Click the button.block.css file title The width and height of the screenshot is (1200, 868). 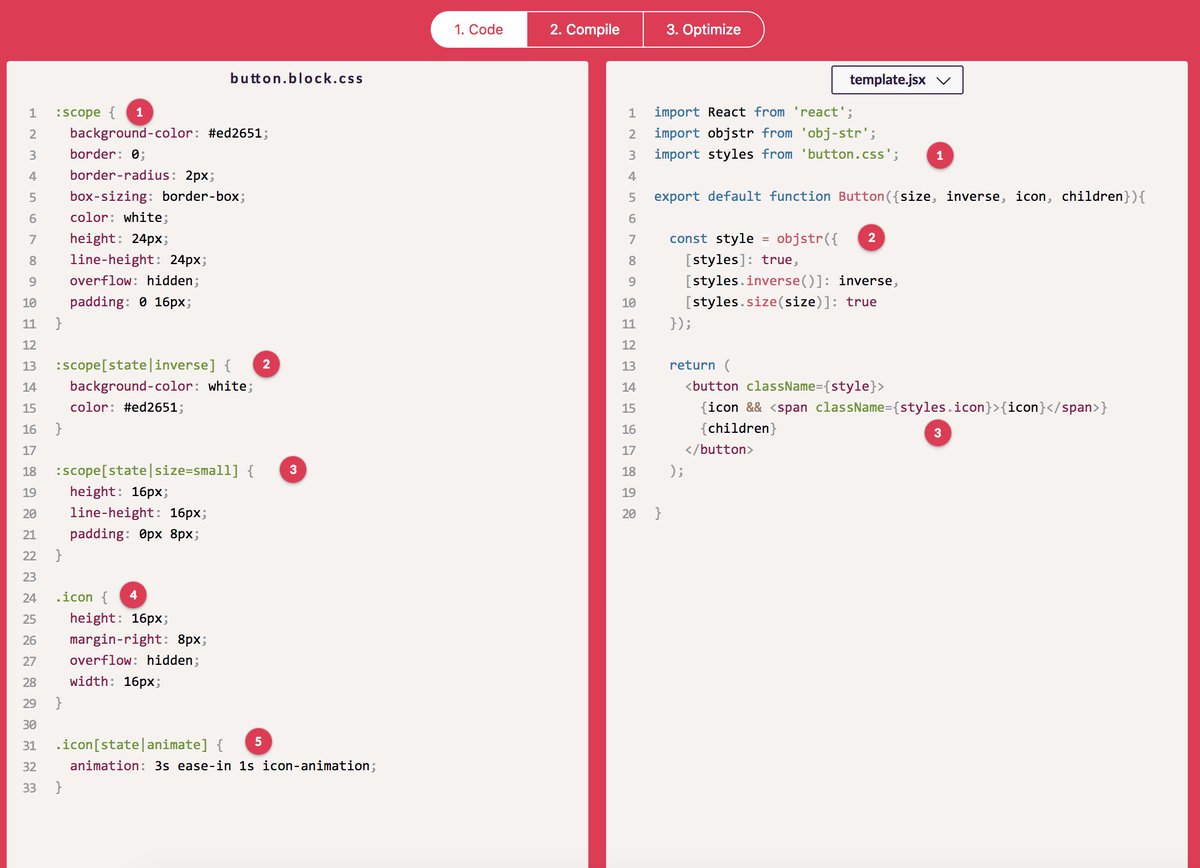tap(297, 78)
